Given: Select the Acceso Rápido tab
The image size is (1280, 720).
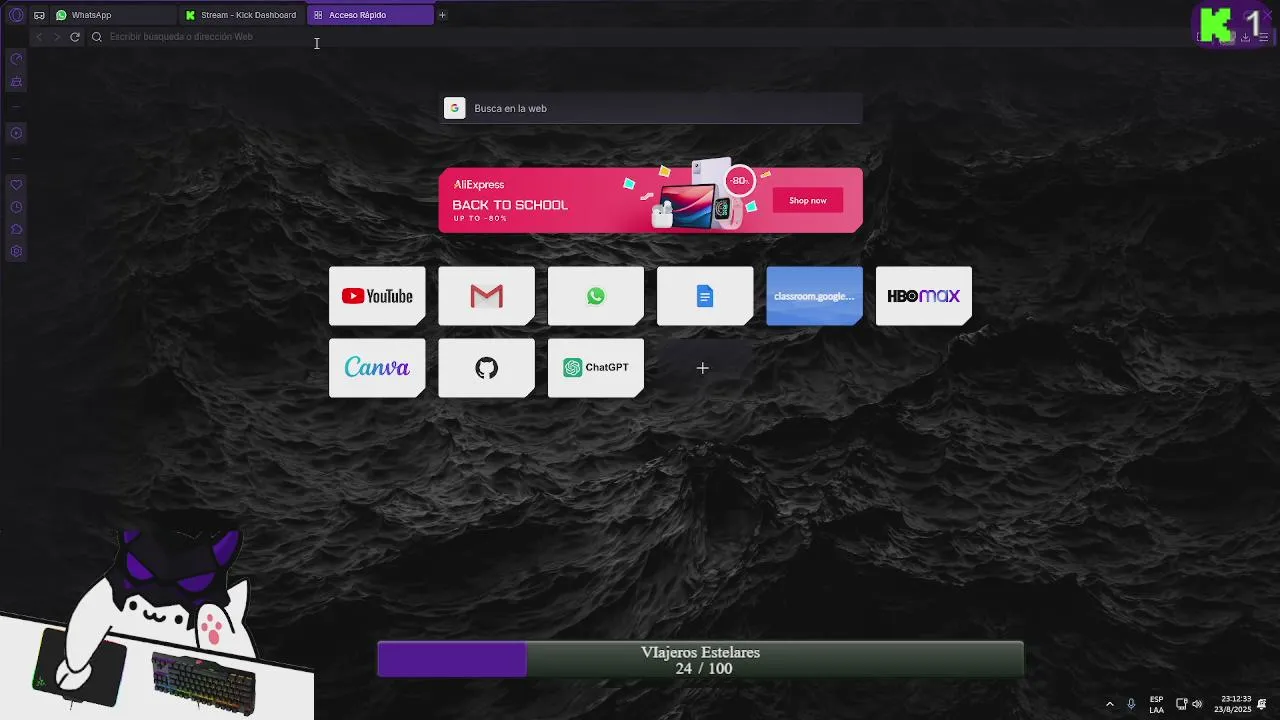Looking at the screenshot, I should pos(370,15).
